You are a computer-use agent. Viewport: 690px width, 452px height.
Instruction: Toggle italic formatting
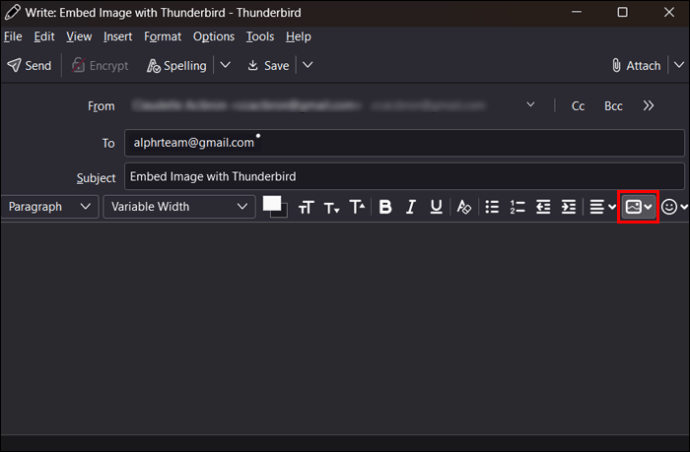411,207
